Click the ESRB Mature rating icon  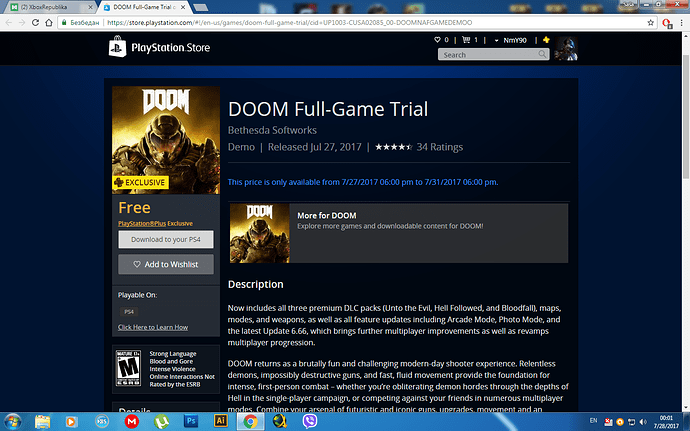(x=128, y=368)
